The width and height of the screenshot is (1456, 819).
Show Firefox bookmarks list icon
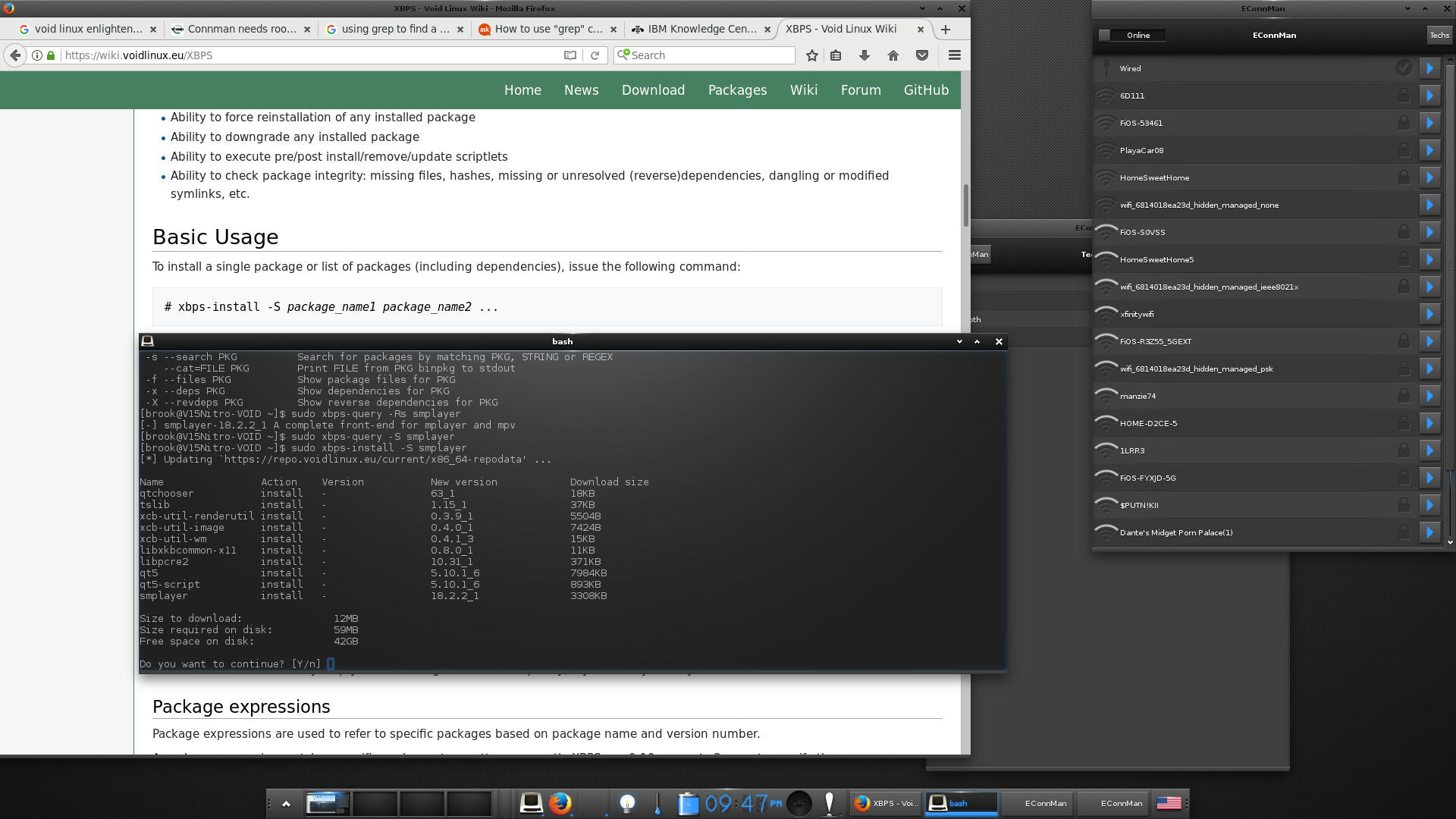pyautogui.click(x=836, y=55)
